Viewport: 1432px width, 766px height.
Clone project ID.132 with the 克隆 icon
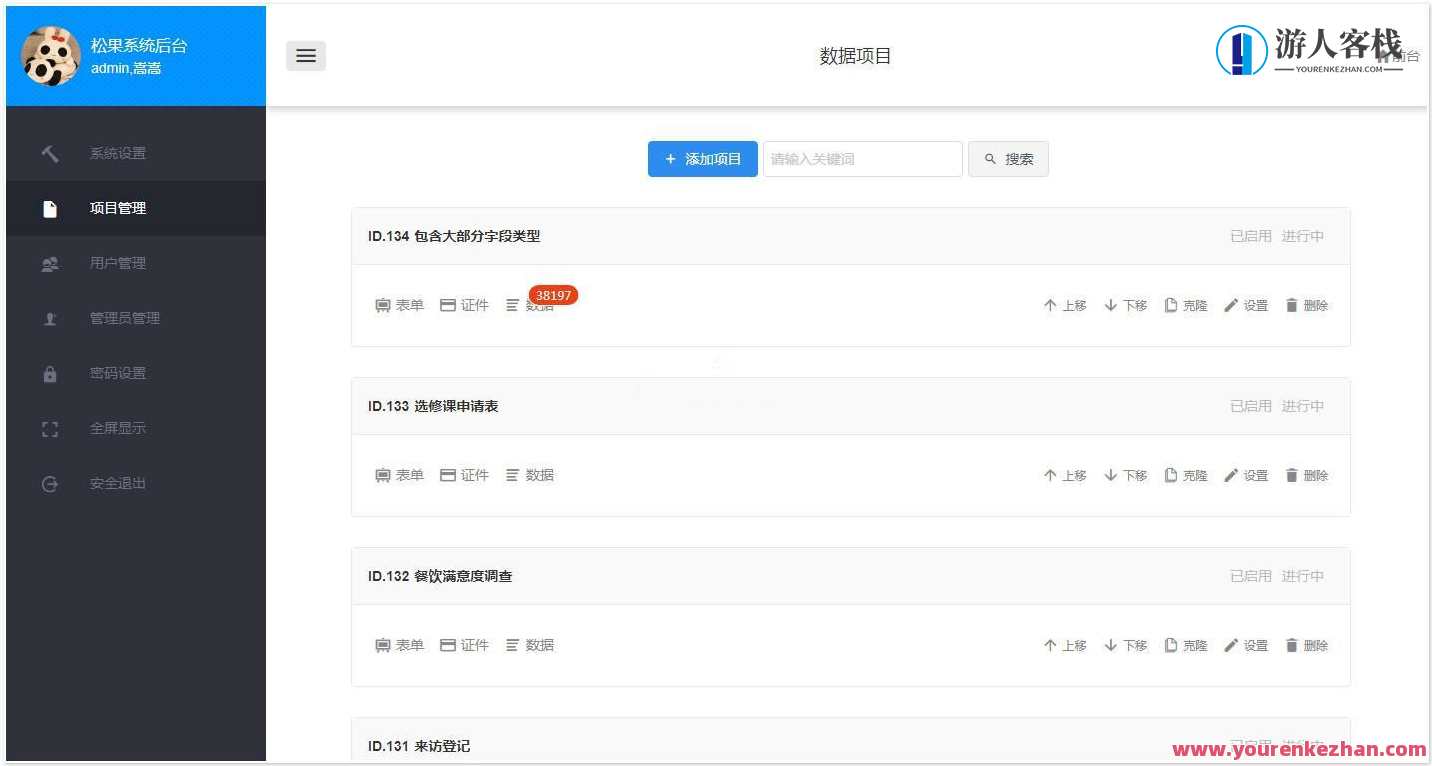[x=1185, y=645]
